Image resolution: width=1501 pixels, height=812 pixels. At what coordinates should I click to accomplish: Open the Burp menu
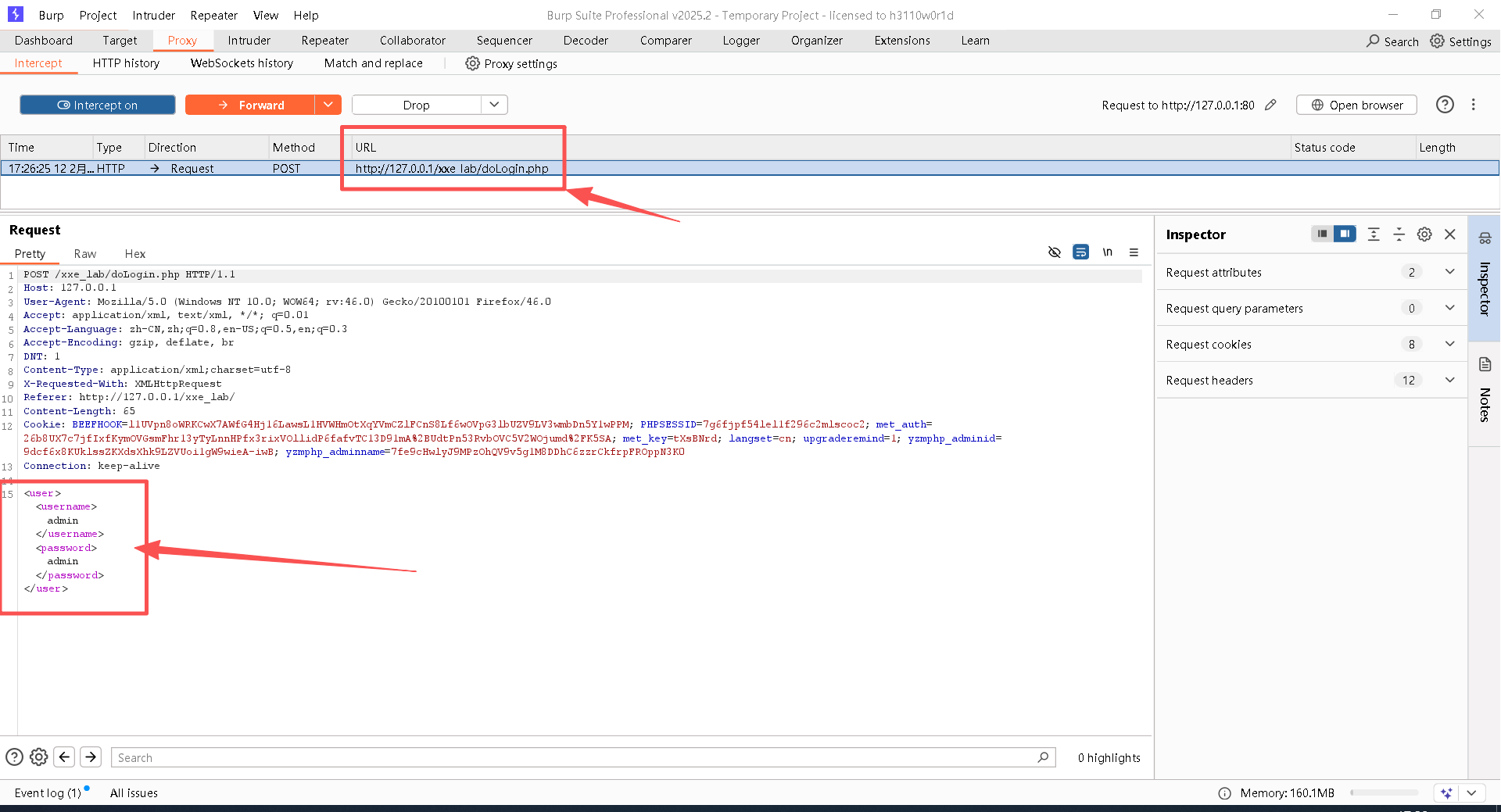pyautogui.click(x=51, y=15)
